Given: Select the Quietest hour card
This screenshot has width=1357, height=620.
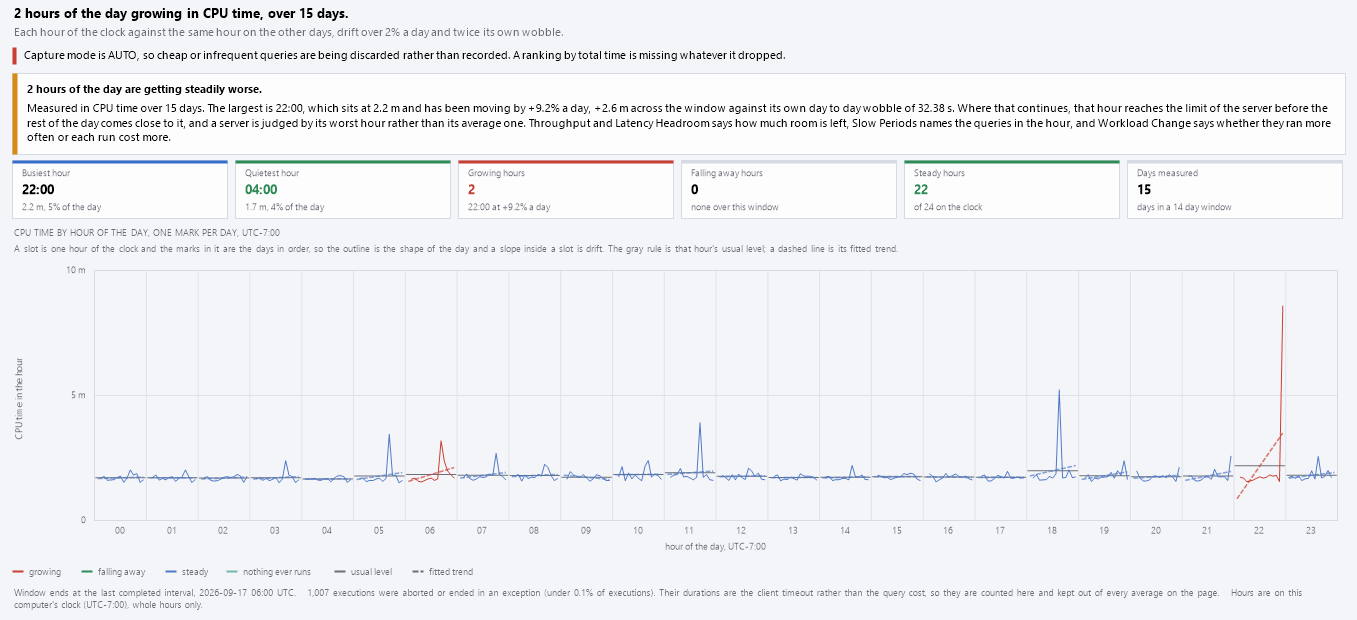Looking at the screenshot, I should tap(343, 189).
